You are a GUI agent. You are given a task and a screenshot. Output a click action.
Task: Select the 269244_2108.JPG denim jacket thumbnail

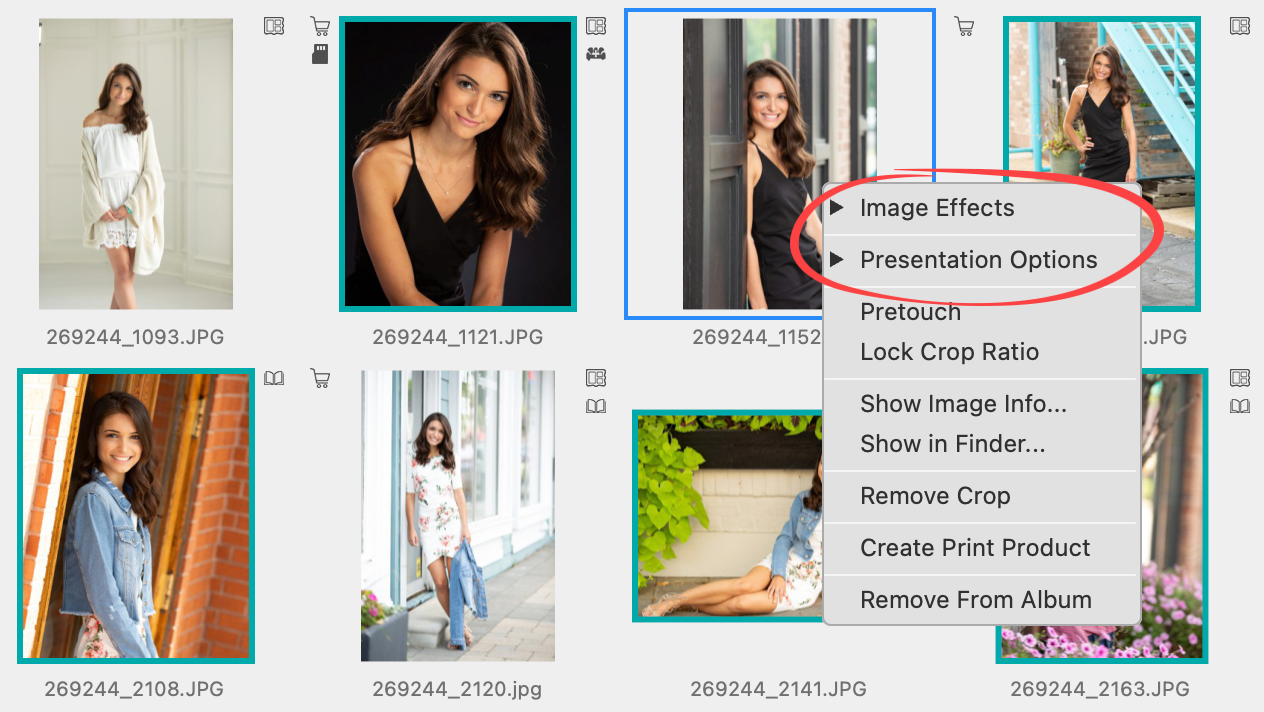(136, 516)
